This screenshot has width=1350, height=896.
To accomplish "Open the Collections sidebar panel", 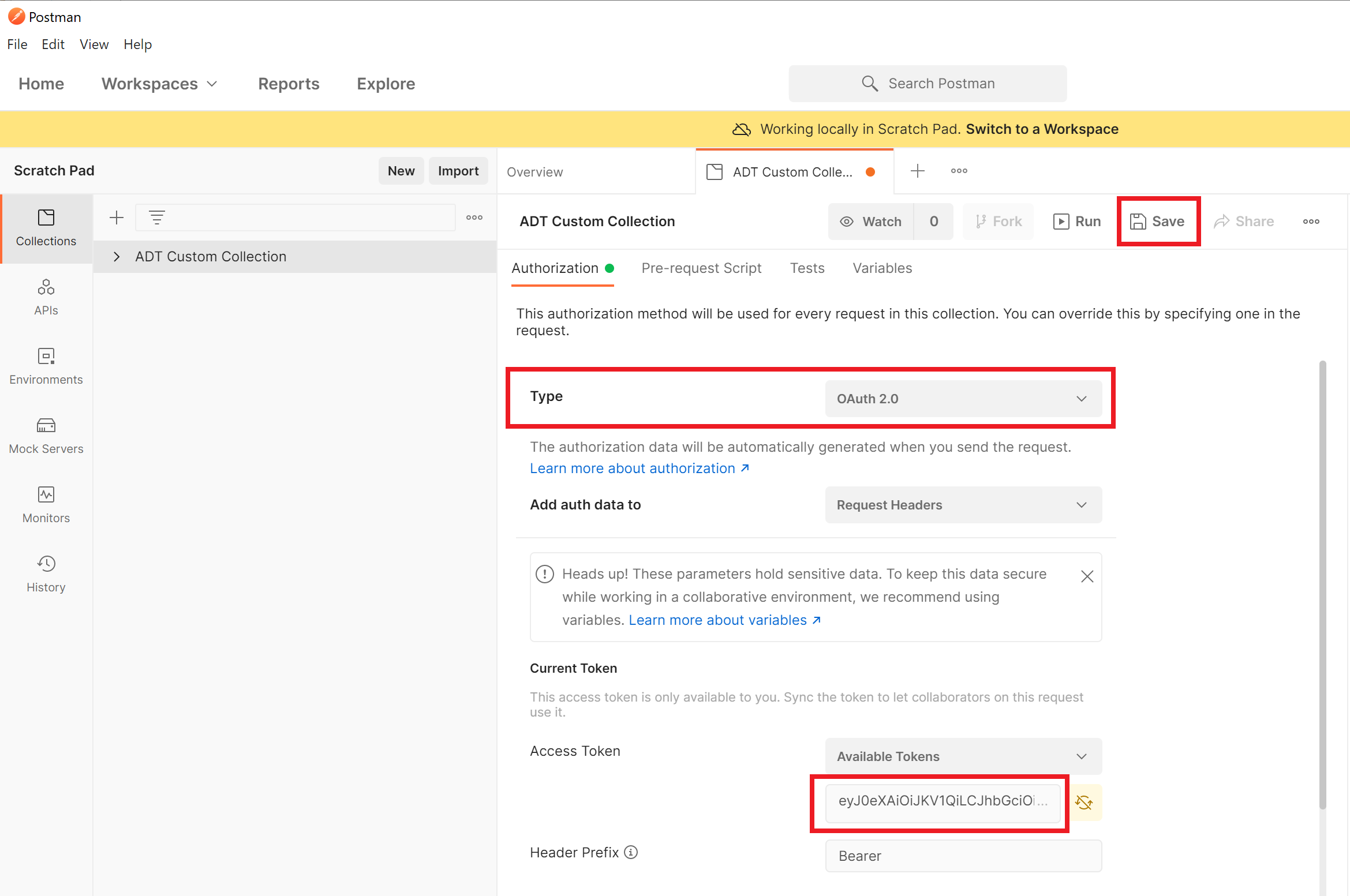I will coord(46,228).
